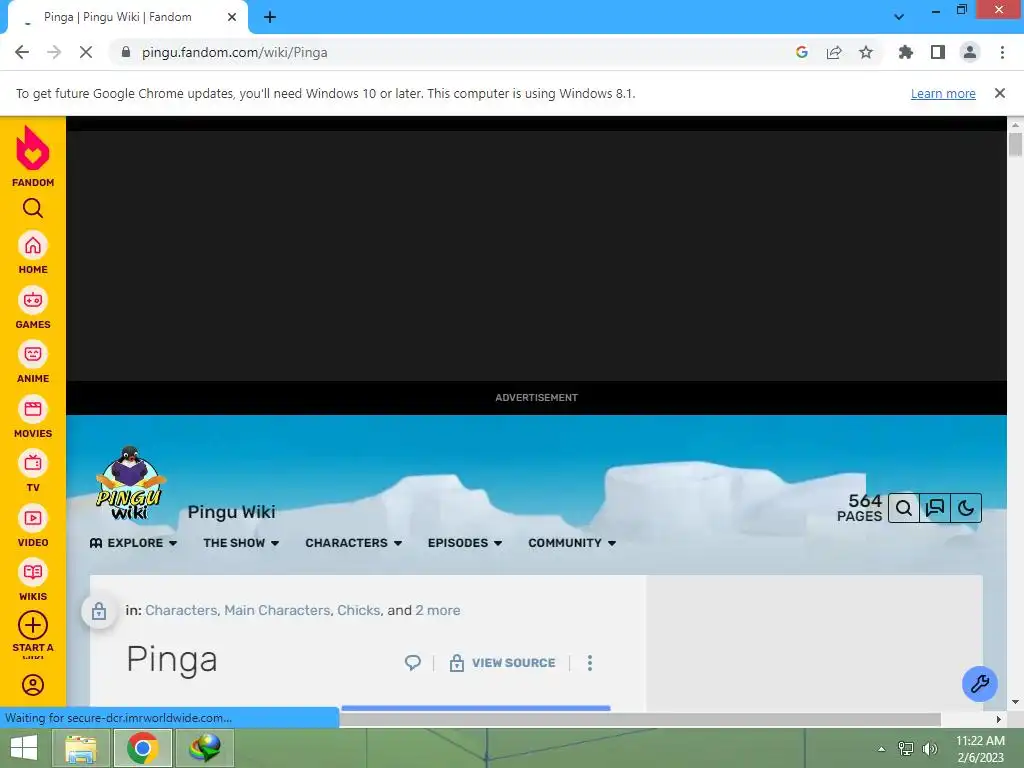Expand the Characters menu
This screenshot has width=1024, height=768.
pos(353,543)
